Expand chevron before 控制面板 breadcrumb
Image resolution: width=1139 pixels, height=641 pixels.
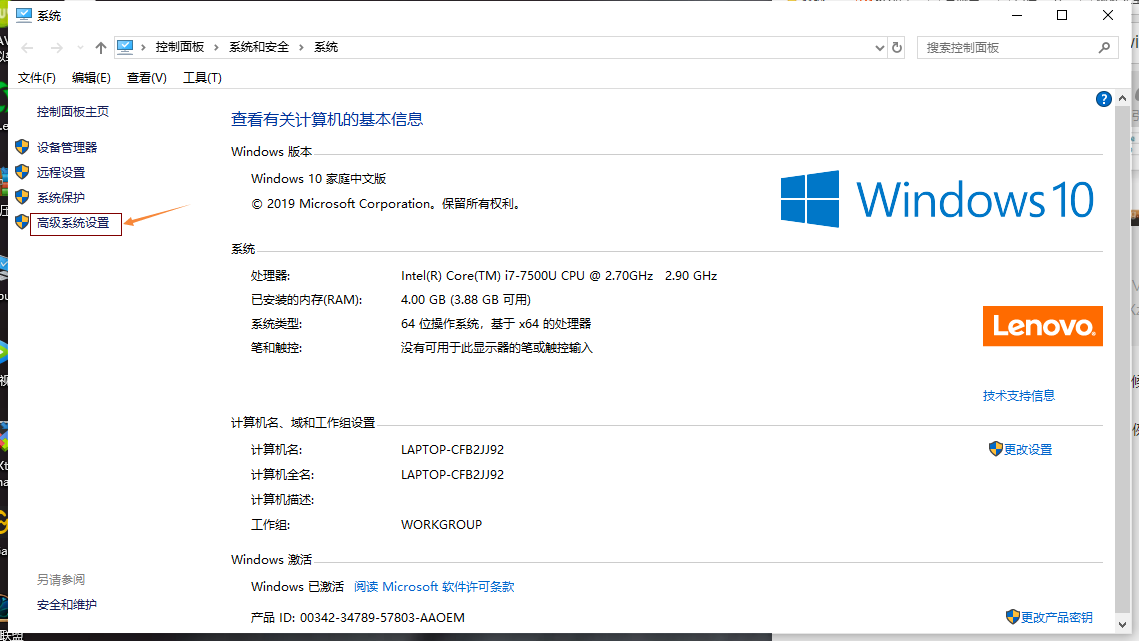[143, 47]
